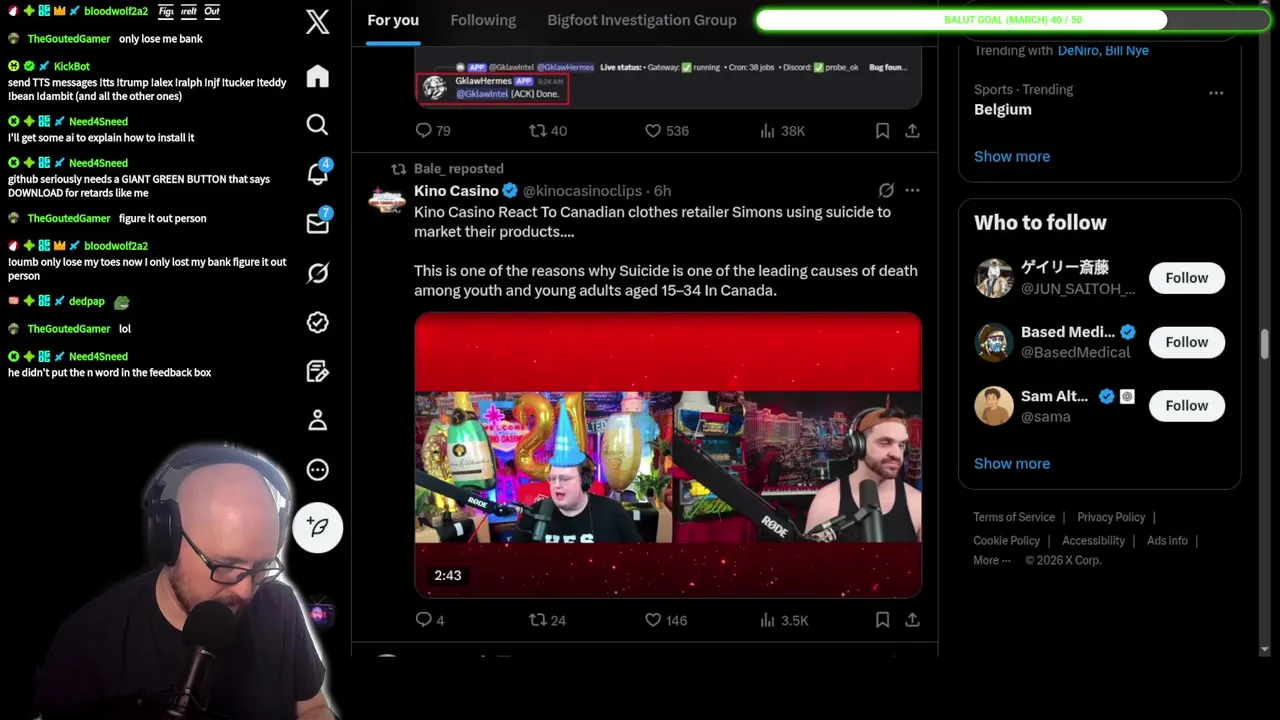Open Explore search icon in sidebar
Viewport: 1280px width, 720px height.
[x=317, y=124]
